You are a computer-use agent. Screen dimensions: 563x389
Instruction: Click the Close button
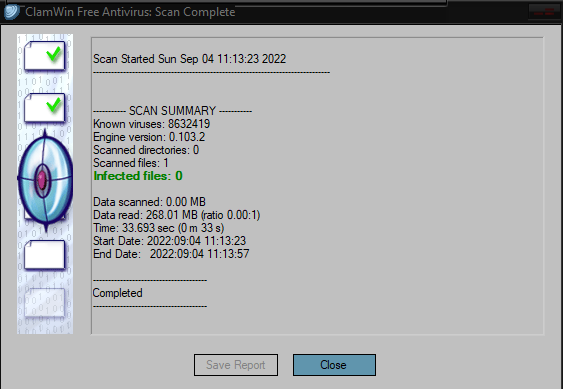point(334,365)
